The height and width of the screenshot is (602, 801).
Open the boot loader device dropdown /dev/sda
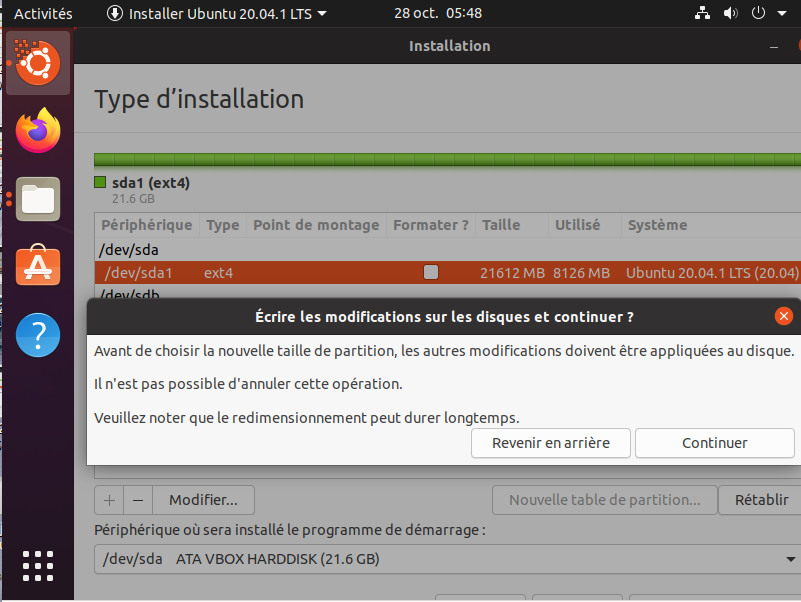click(x=447, y=559)
